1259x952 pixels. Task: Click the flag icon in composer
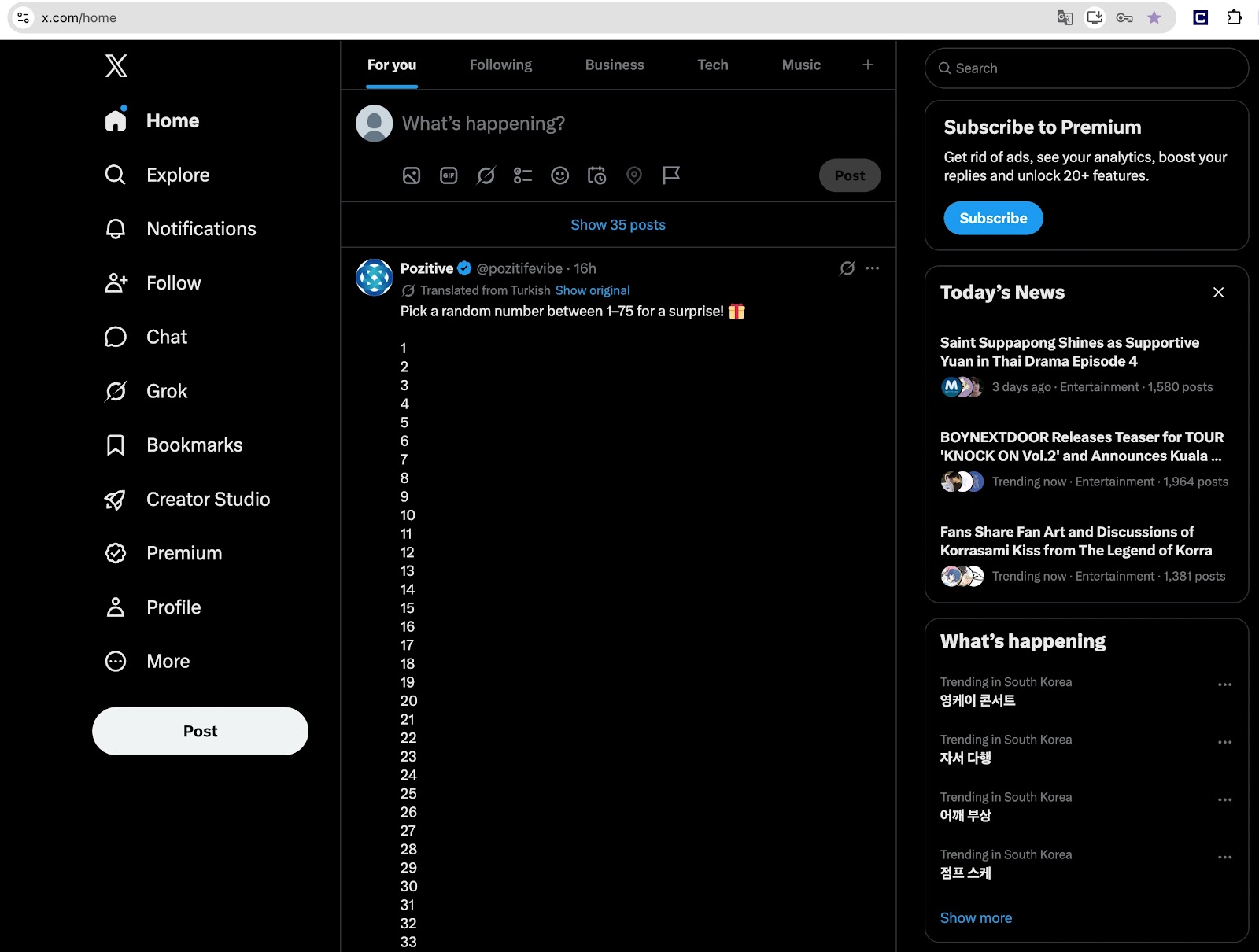pyautogui.click(x=671, y=175)
